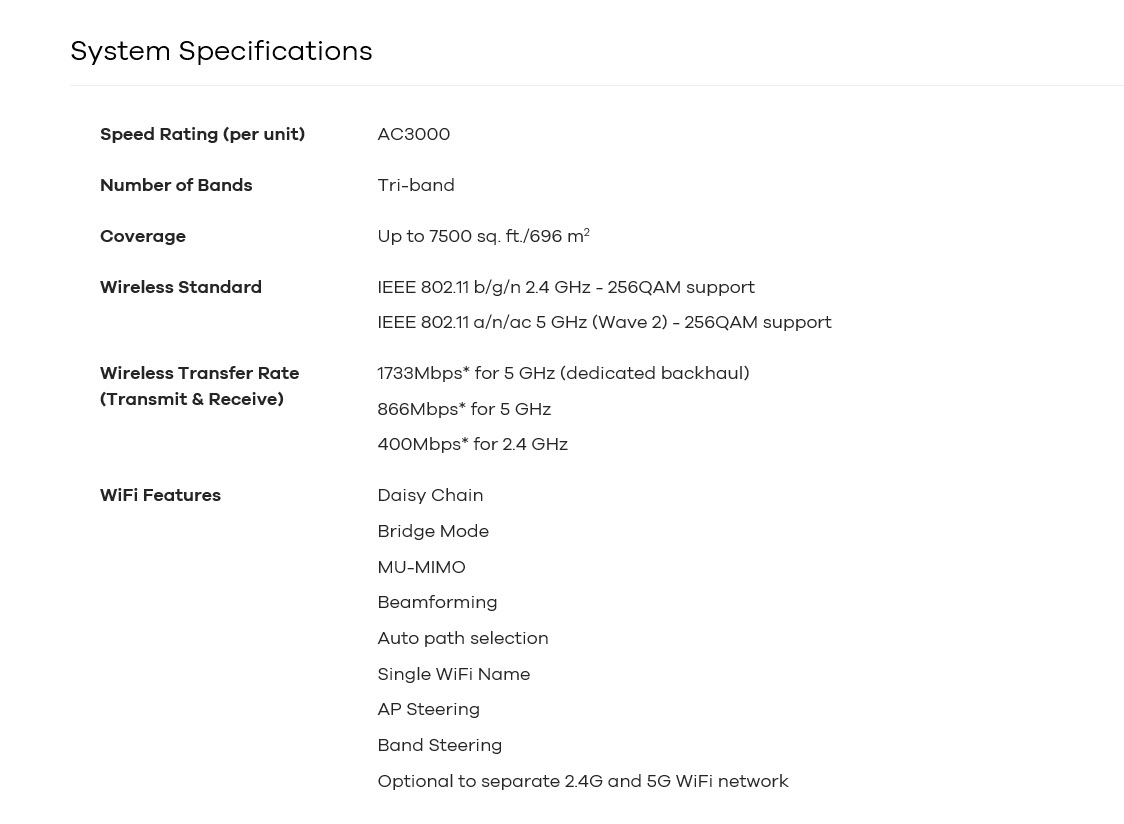Click the Tri-band value text

point(416,185)
